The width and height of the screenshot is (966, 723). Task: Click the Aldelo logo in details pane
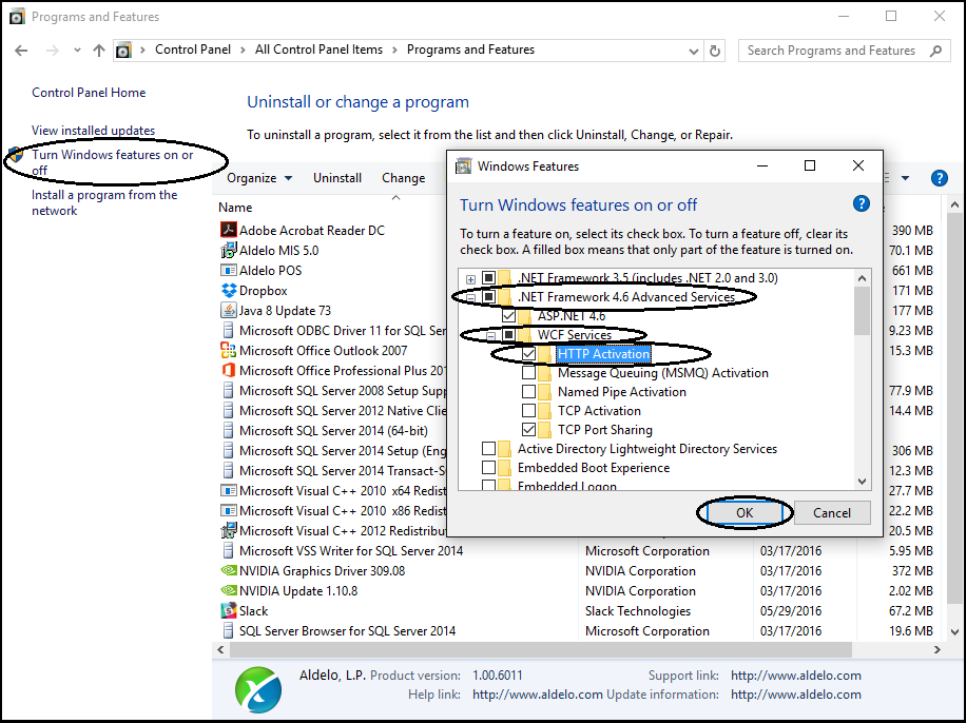[259, 689]
